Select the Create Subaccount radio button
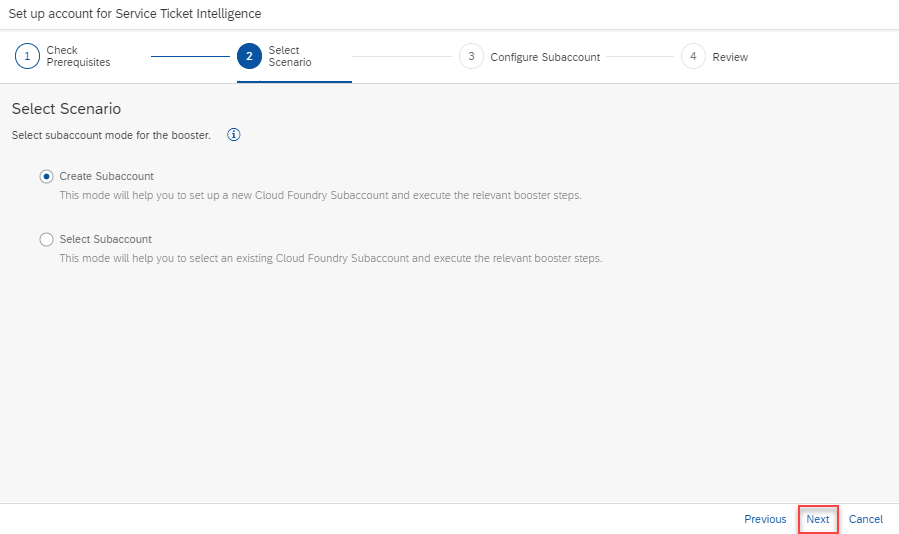 pos(46,177)
